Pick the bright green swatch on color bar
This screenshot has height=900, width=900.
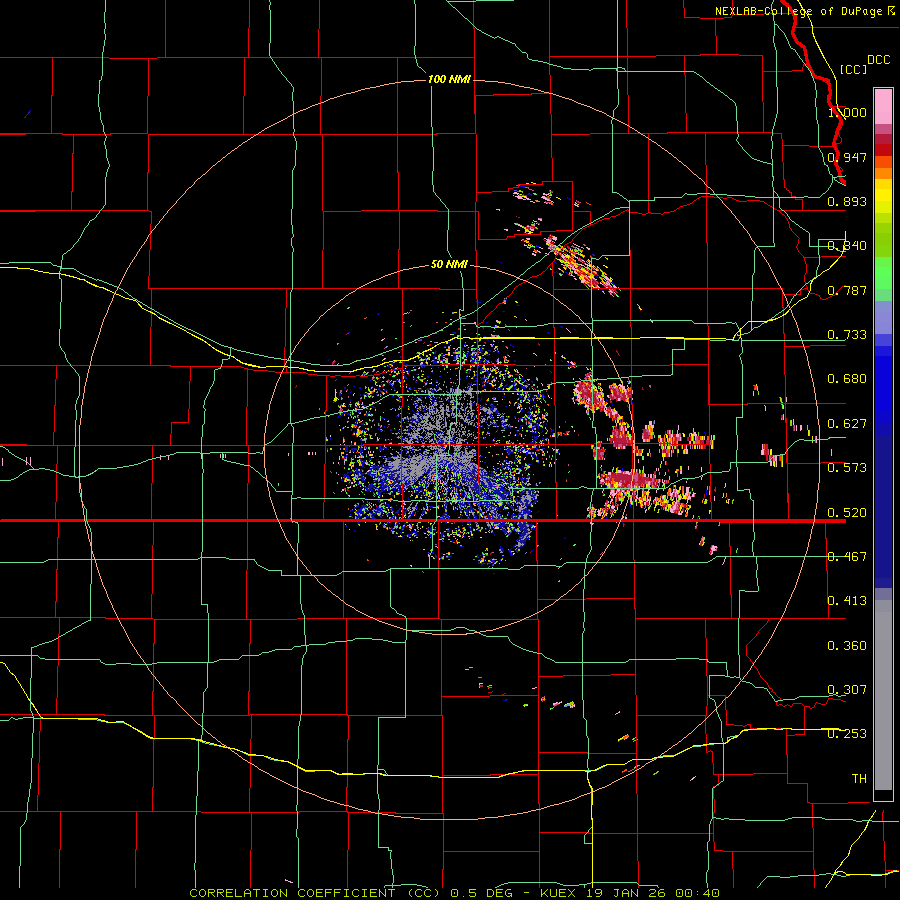883,273
